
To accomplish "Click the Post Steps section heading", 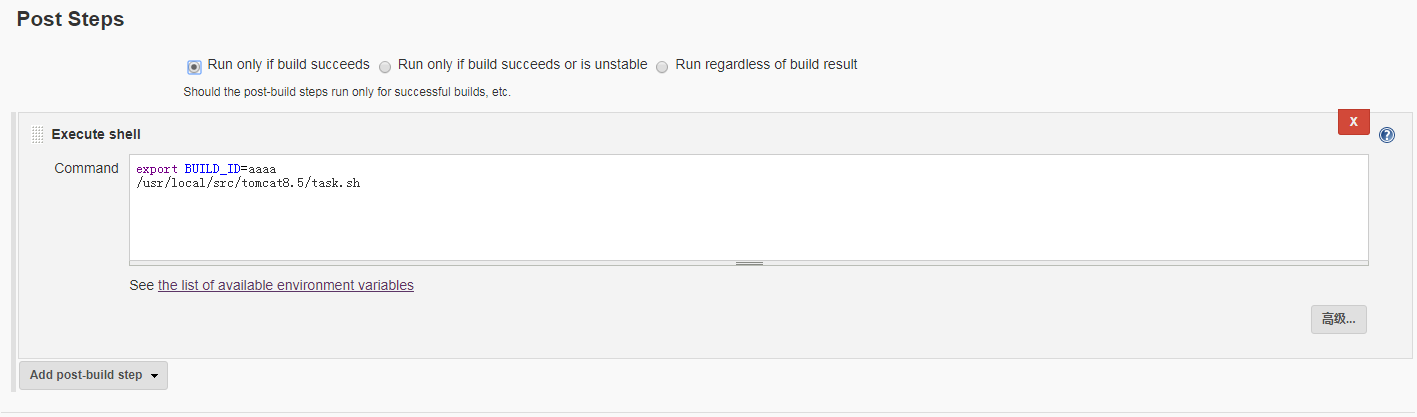I will tap(70, 19).
